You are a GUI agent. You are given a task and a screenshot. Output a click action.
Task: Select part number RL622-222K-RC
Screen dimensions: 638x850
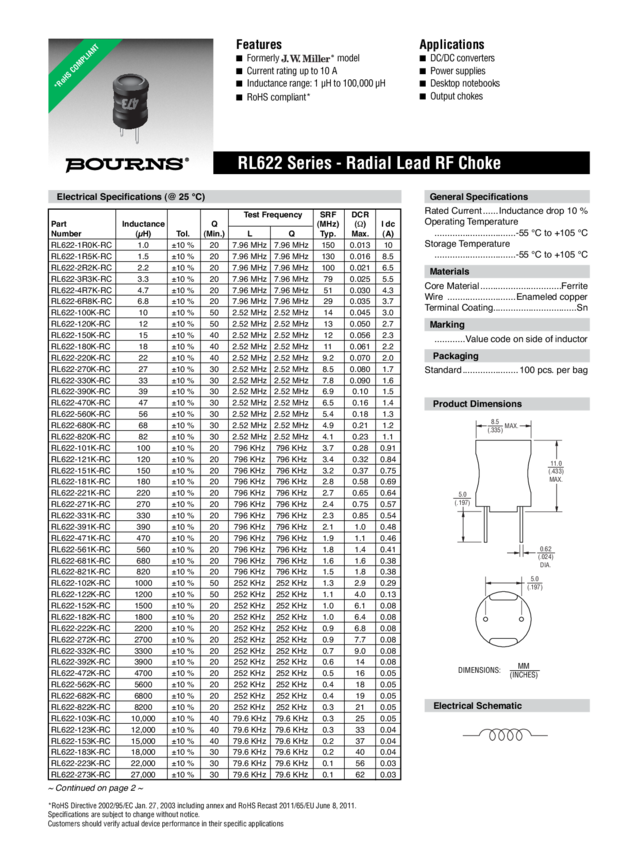coord(80,628)
